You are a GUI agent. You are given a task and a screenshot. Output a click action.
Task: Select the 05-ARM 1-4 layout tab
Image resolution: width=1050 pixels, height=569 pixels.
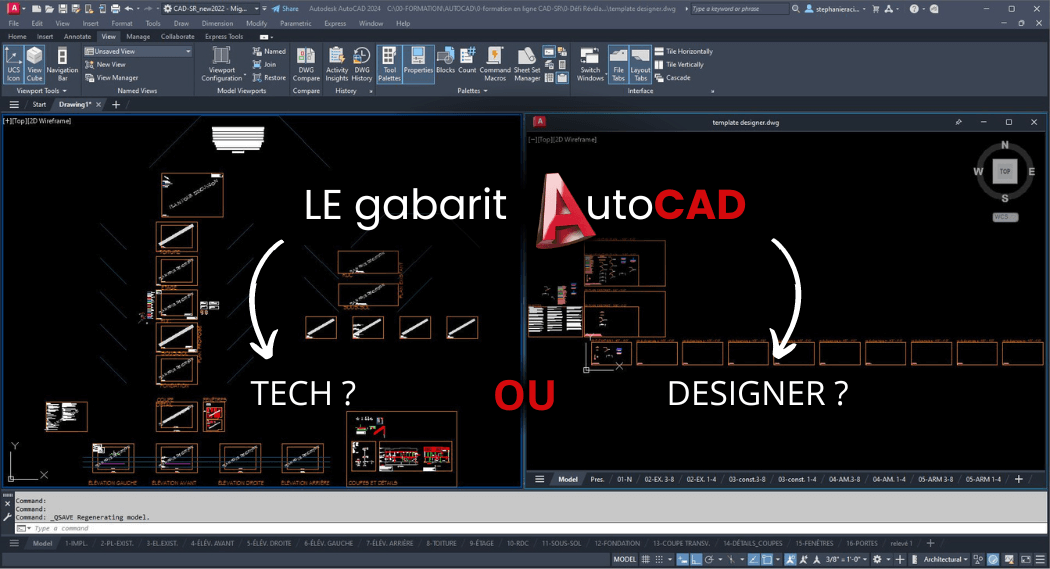pyautogui.click(x=983, y=479)
